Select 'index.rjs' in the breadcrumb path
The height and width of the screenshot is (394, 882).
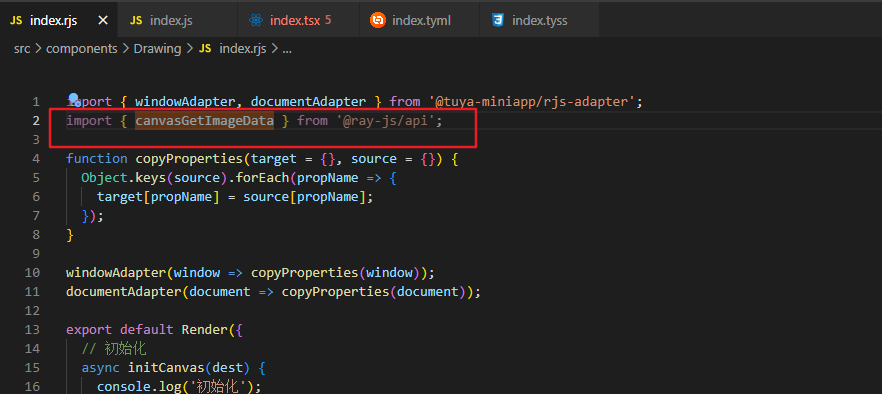coord(242,49)
